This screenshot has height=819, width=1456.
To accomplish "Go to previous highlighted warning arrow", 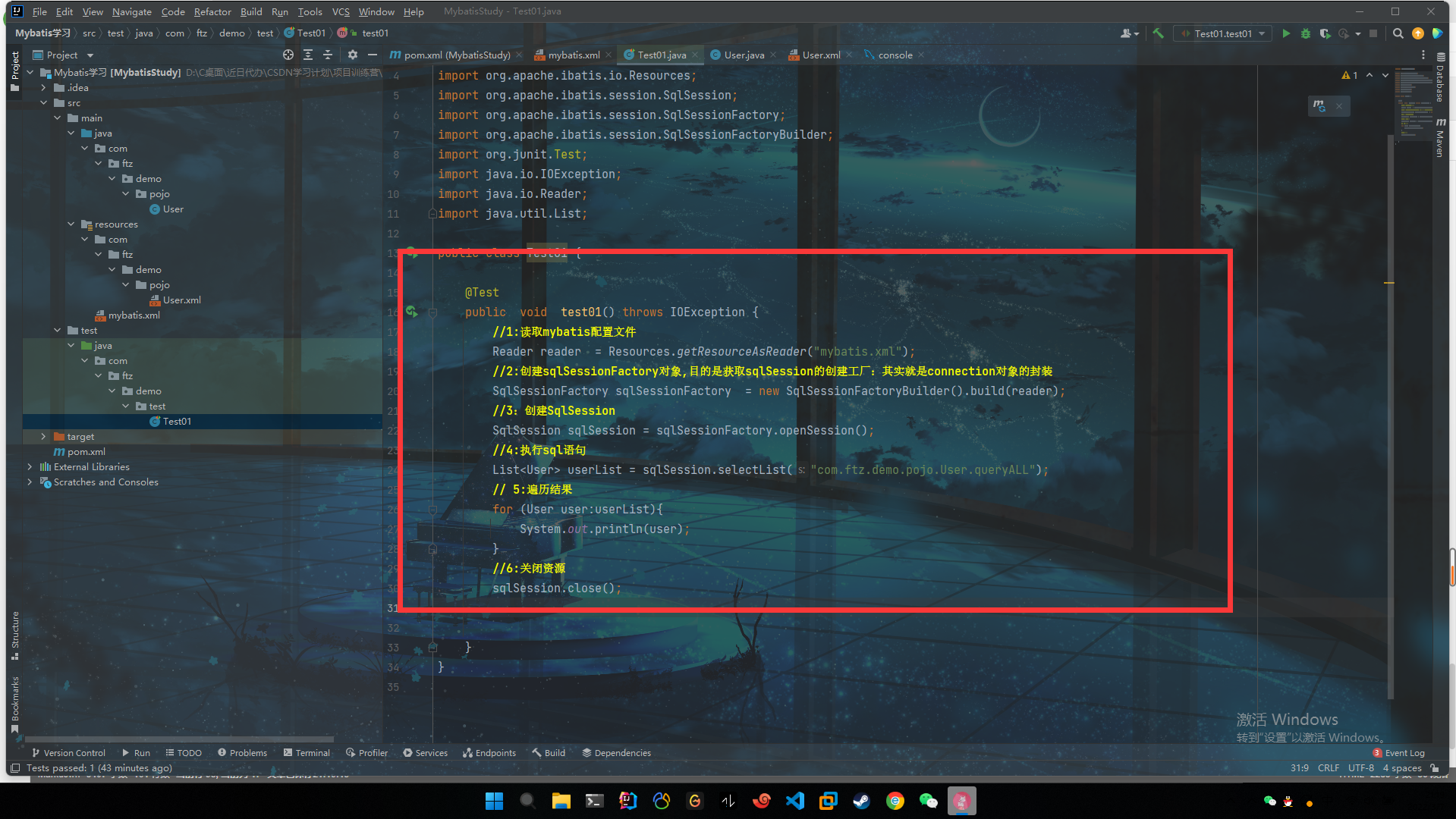I will pyautogui.click(x=1370, y=75).
